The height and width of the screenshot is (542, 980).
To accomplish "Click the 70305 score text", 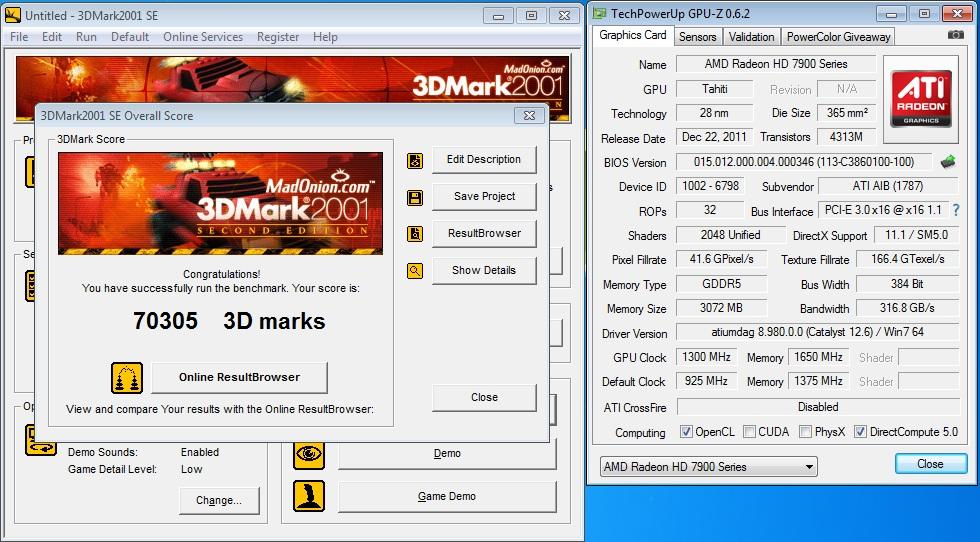I will pyautogui.click(x=166, y=321).
